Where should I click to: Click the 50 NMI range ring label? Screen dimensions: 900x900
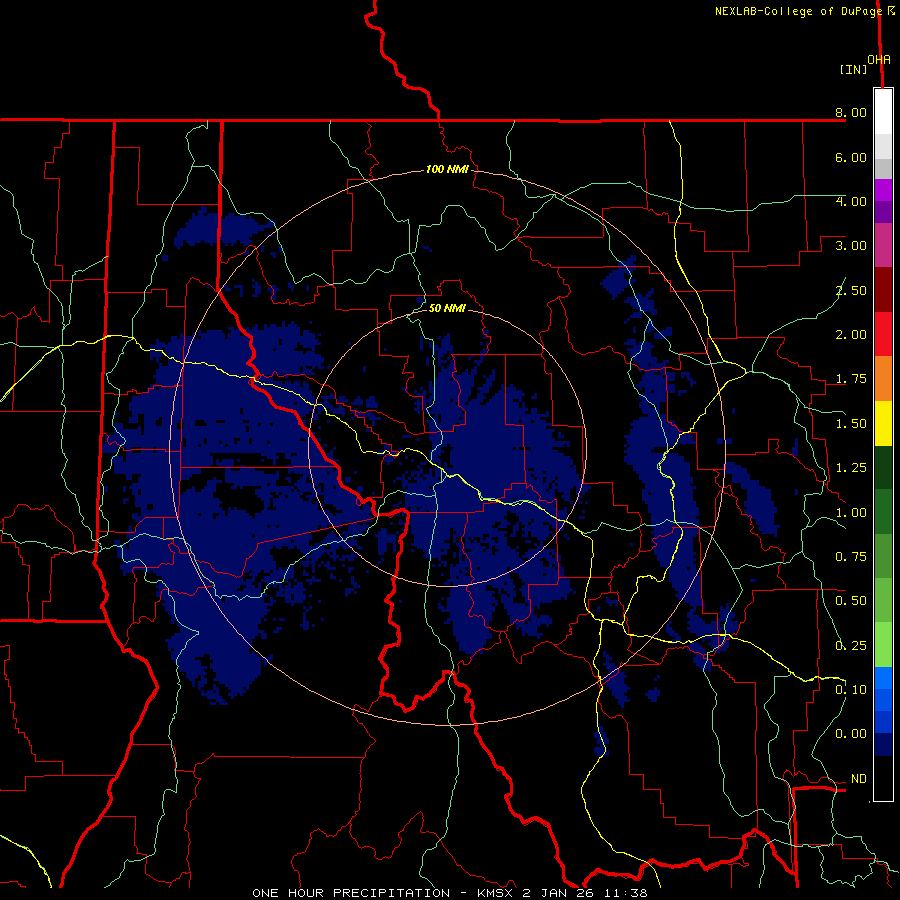click(447, 308)
